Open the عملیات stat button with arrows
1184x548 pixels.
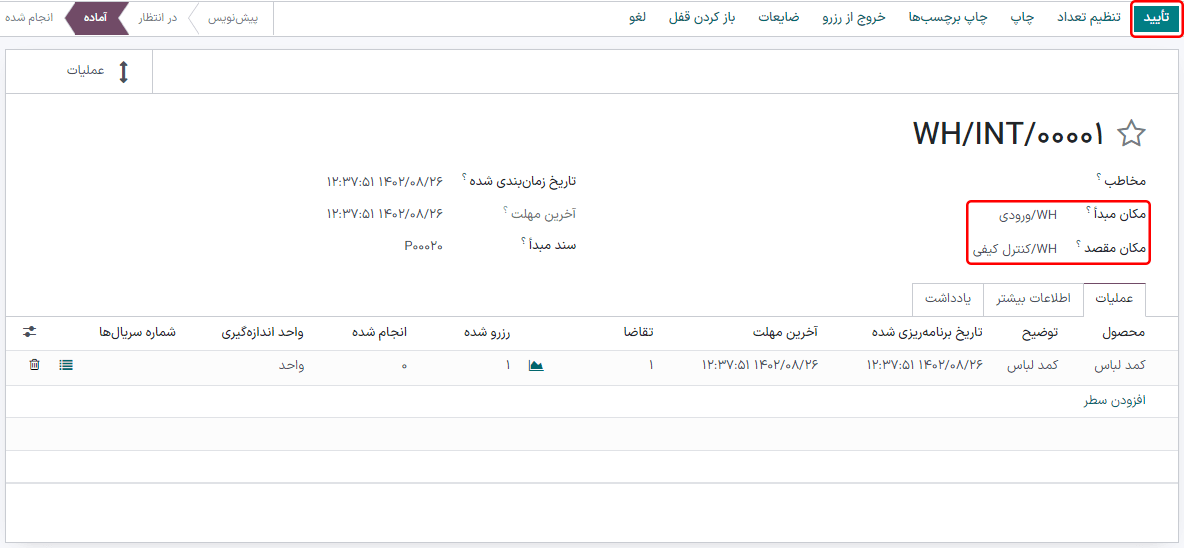[79, 72]
